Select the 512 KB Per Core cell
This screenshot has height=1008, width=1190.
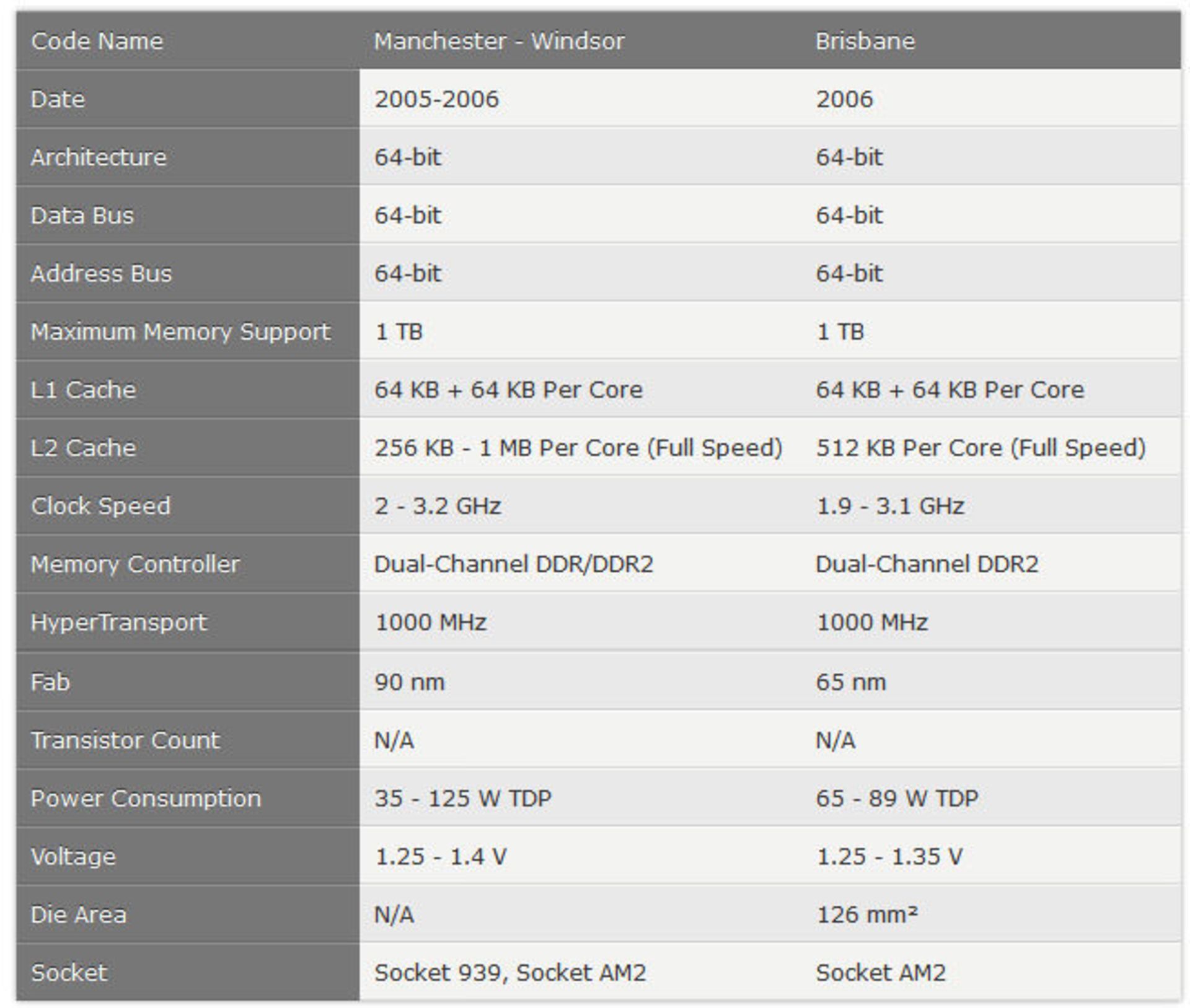click(981, 448)
